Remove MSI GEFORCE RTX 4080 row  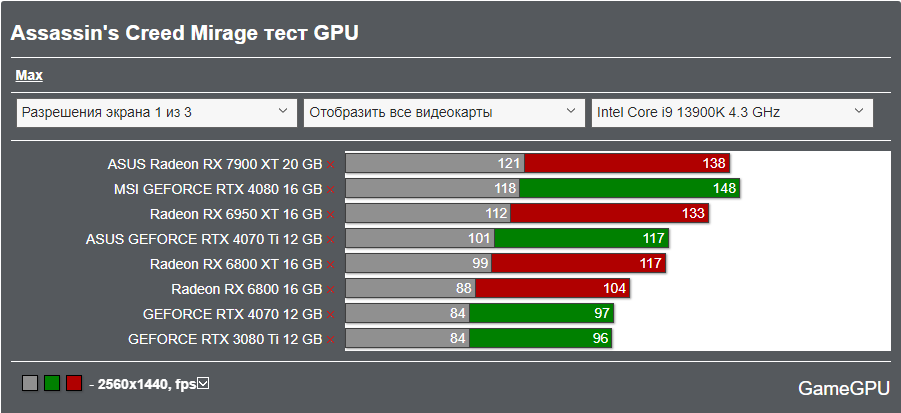coord(331,189)
